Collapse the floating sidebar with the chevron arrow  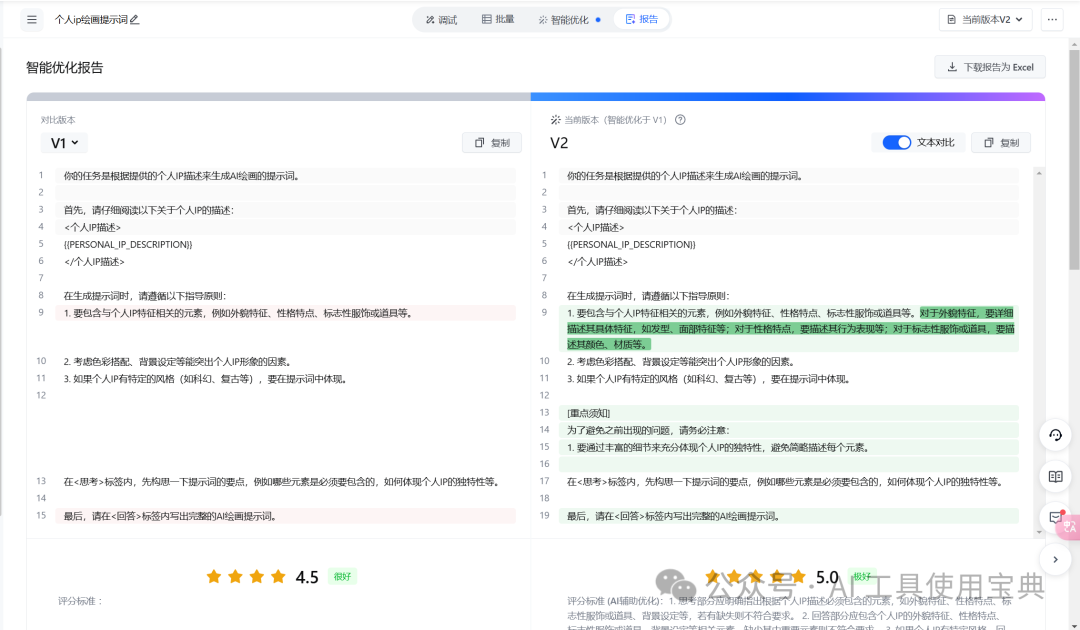[1055, 559]
